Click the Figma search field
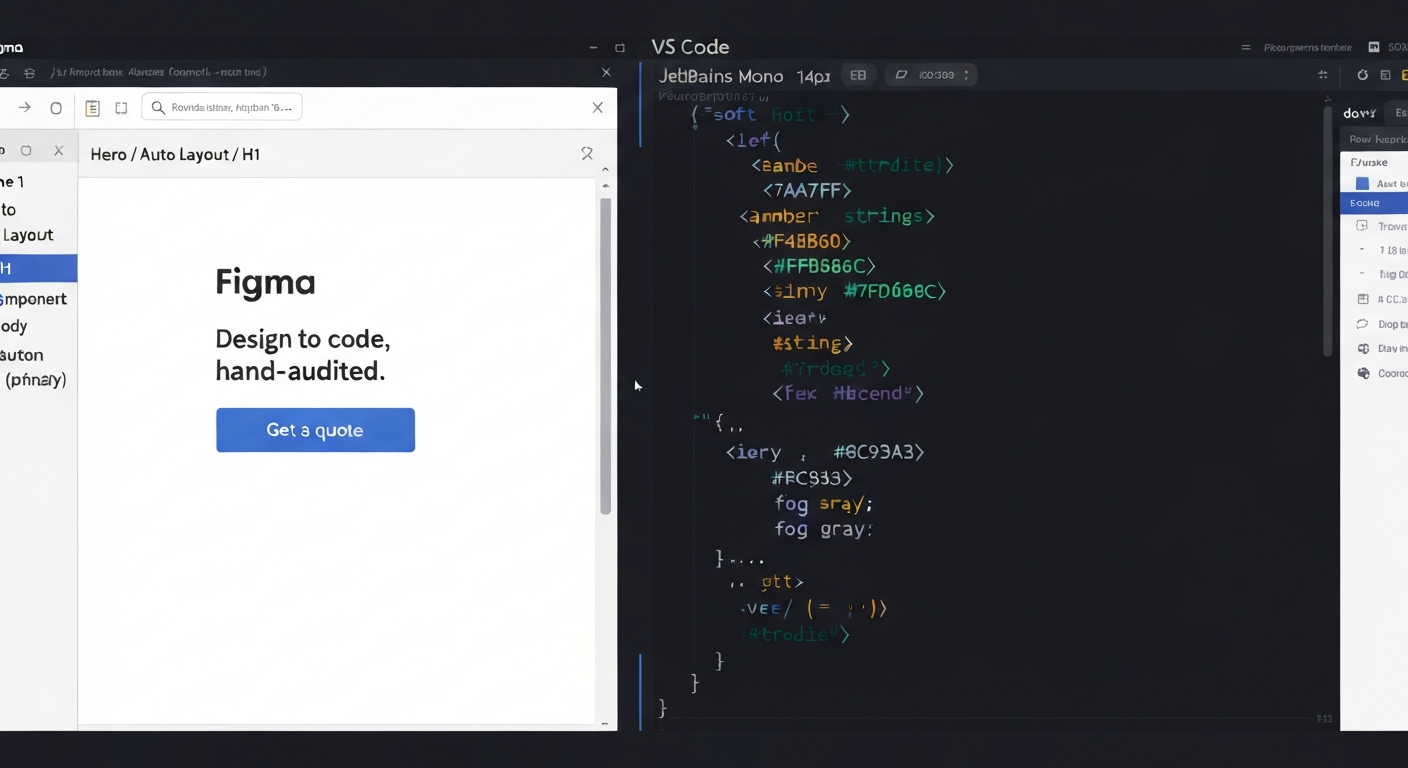This screenshot has width=1408, height=768. coord(222,107)
